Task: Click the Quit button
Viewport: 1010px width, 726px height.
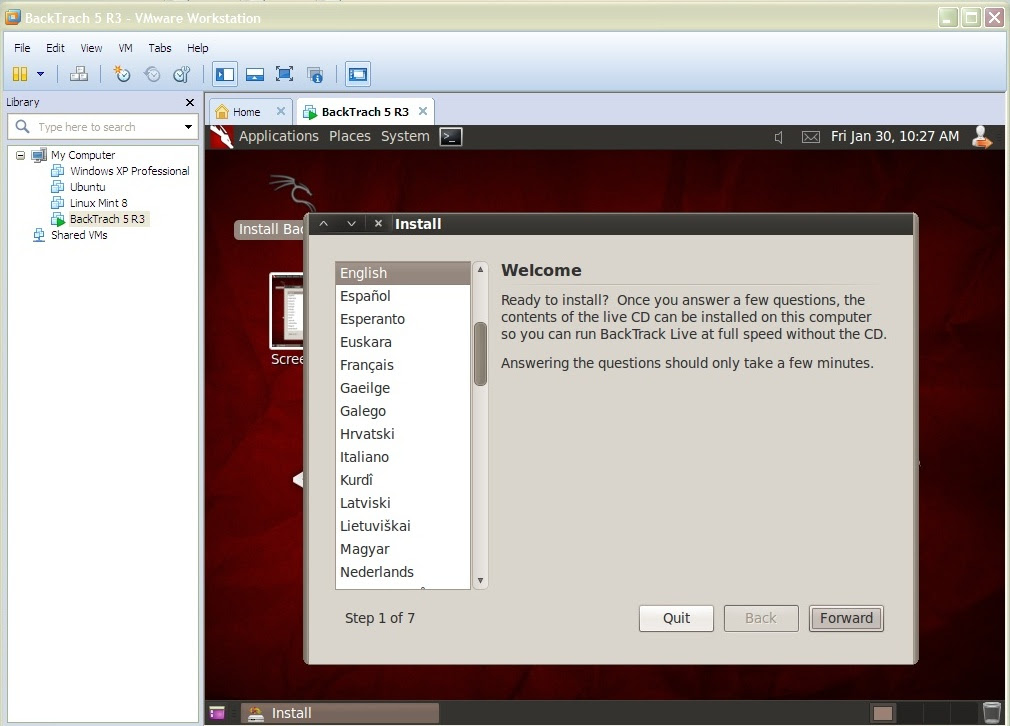Action: coord(676,618)
